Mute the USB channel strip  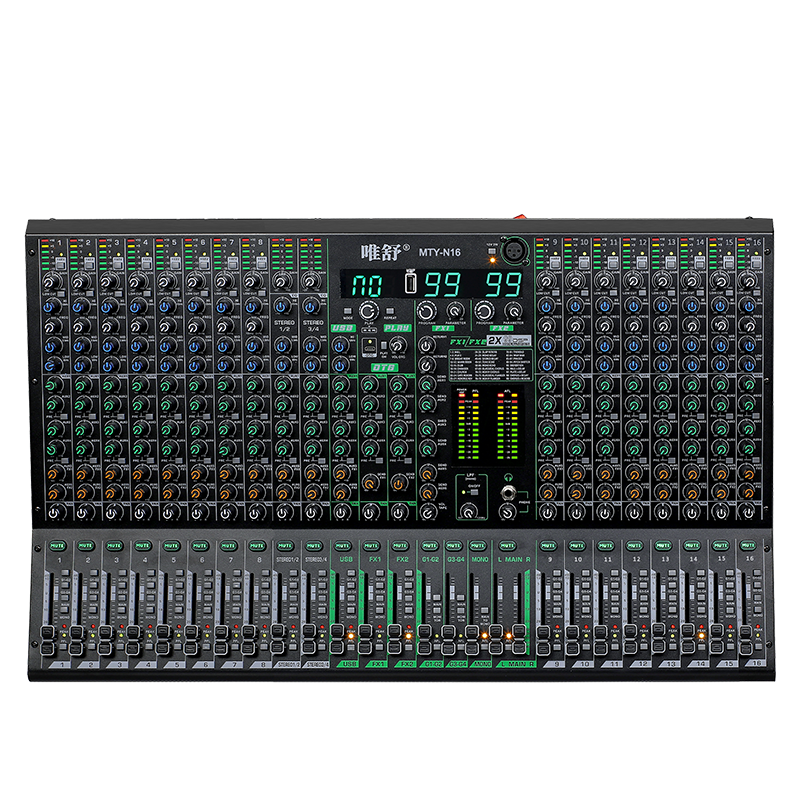point(343,546)
